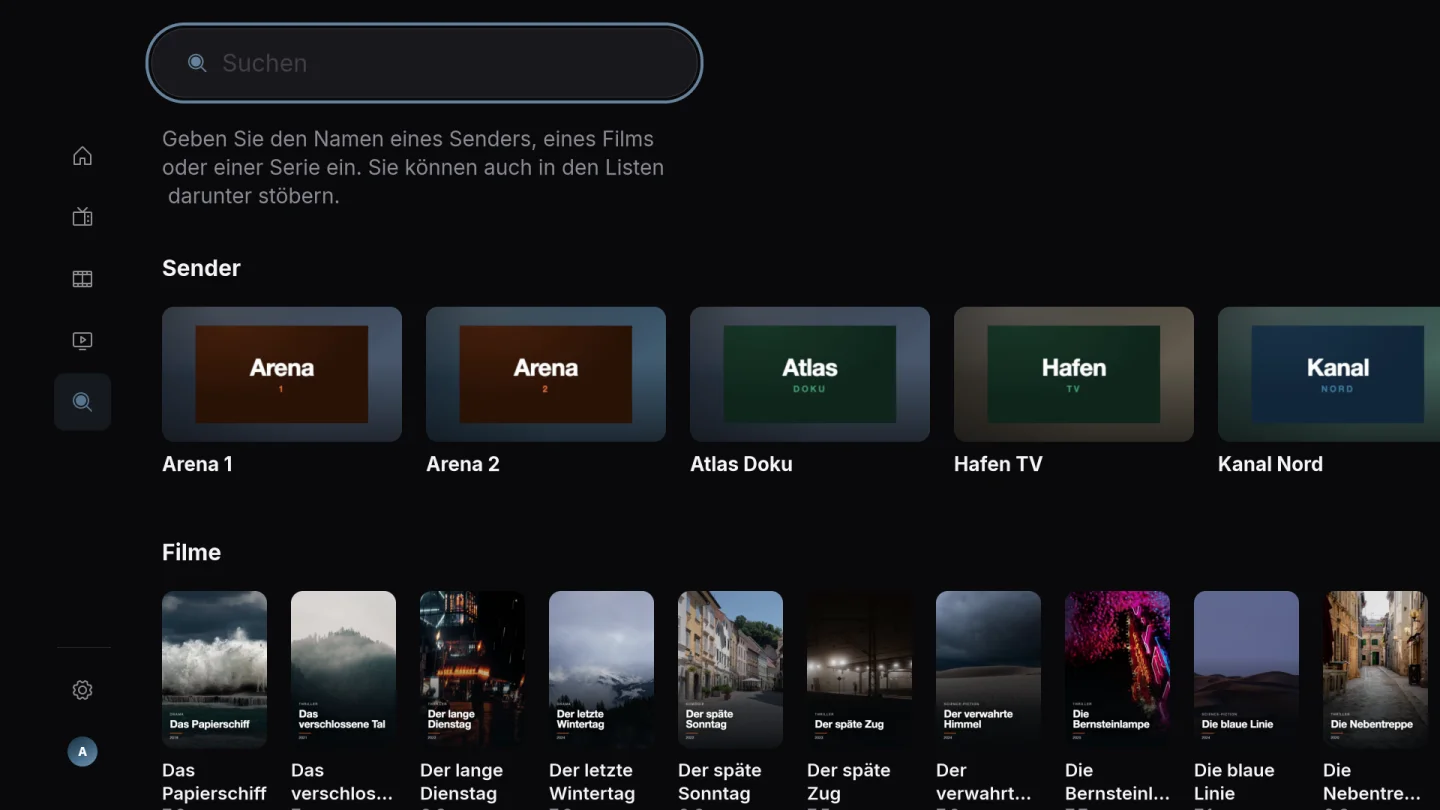Screen dimensions: 1440x810
Task: Open the Arena 1 channel card
Action: coord(282,374)
